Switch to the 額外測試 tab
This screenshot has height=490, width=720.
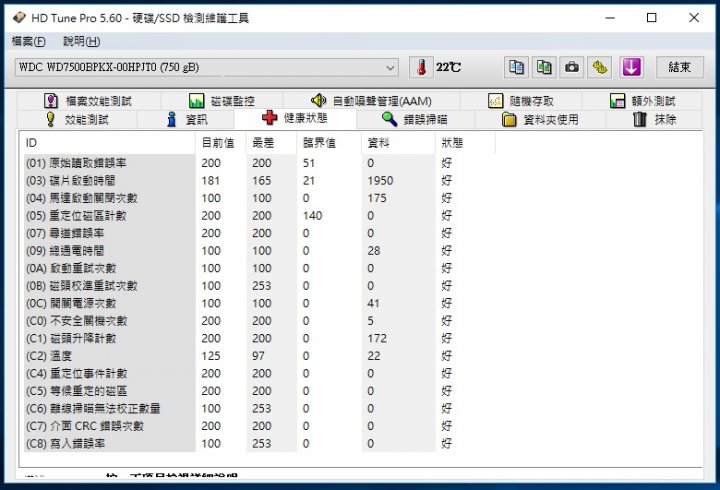(642, 101)
